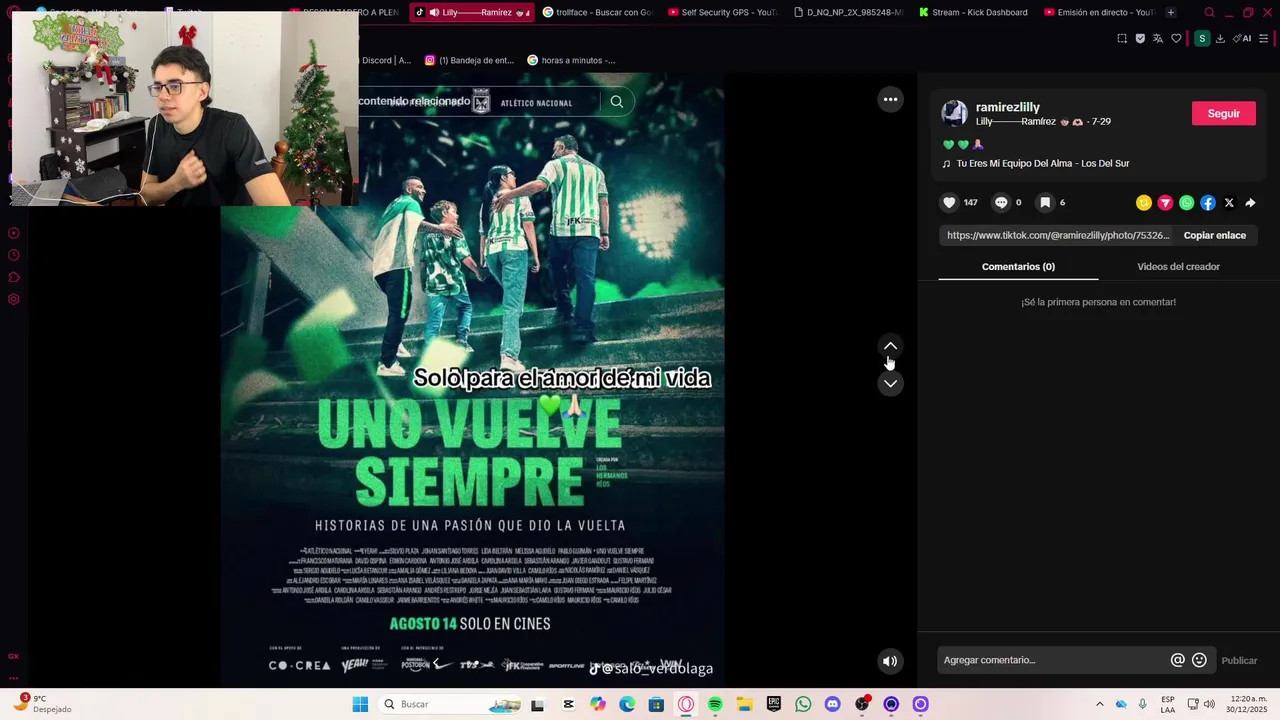Click the Publicar button
The height and width of the screenshot is (720, 1280).
[x=1239, y=660]
